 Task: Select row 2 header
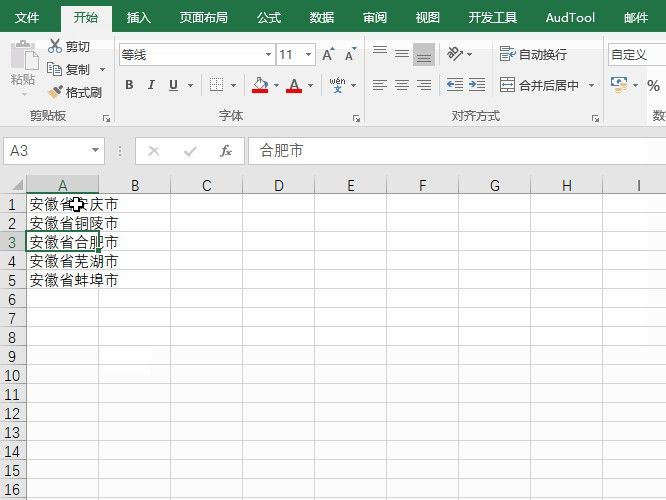(x=12, y=223)
